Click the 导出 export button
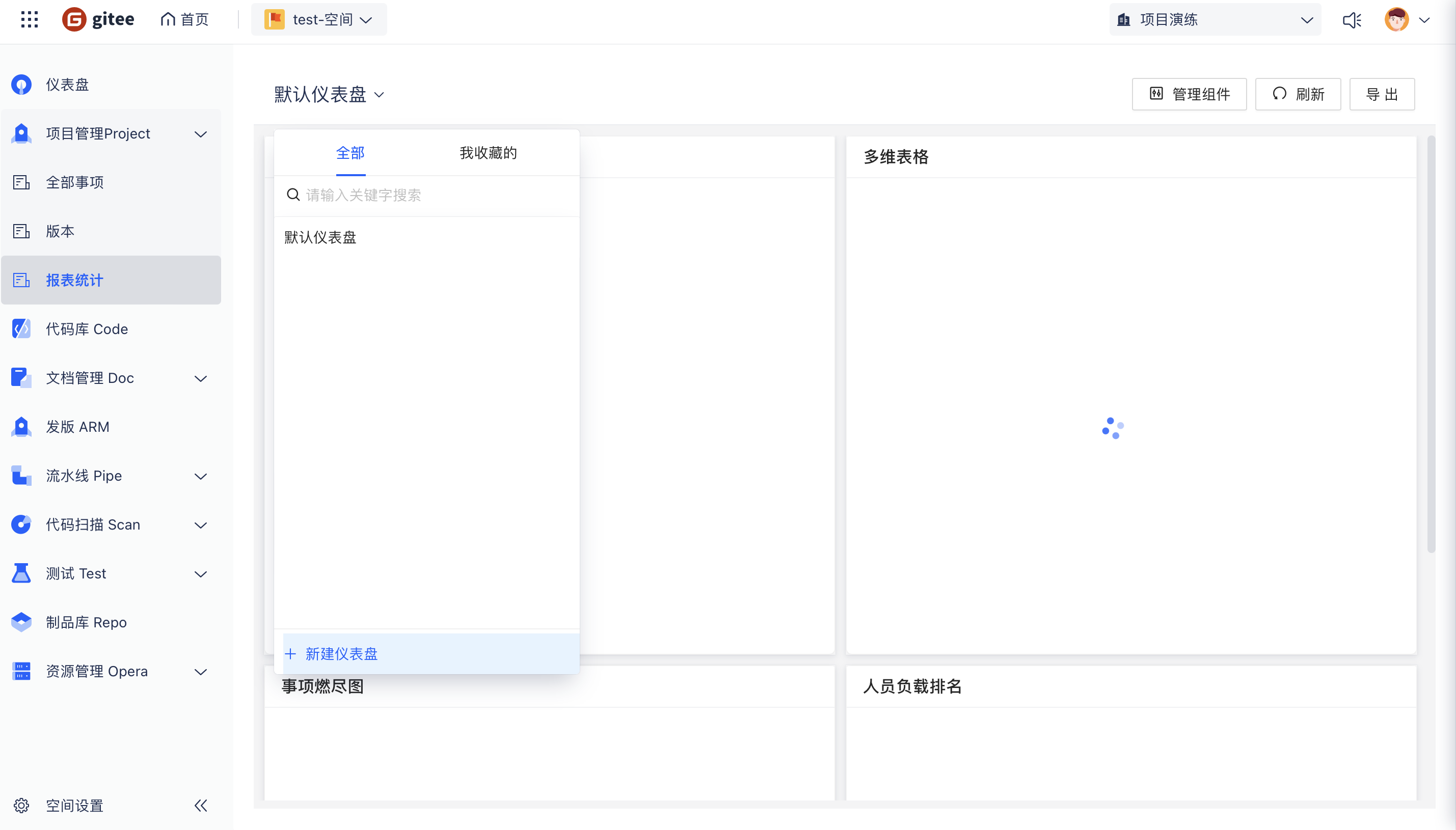The image size is (1456, 830). (x=1382, y=94)
